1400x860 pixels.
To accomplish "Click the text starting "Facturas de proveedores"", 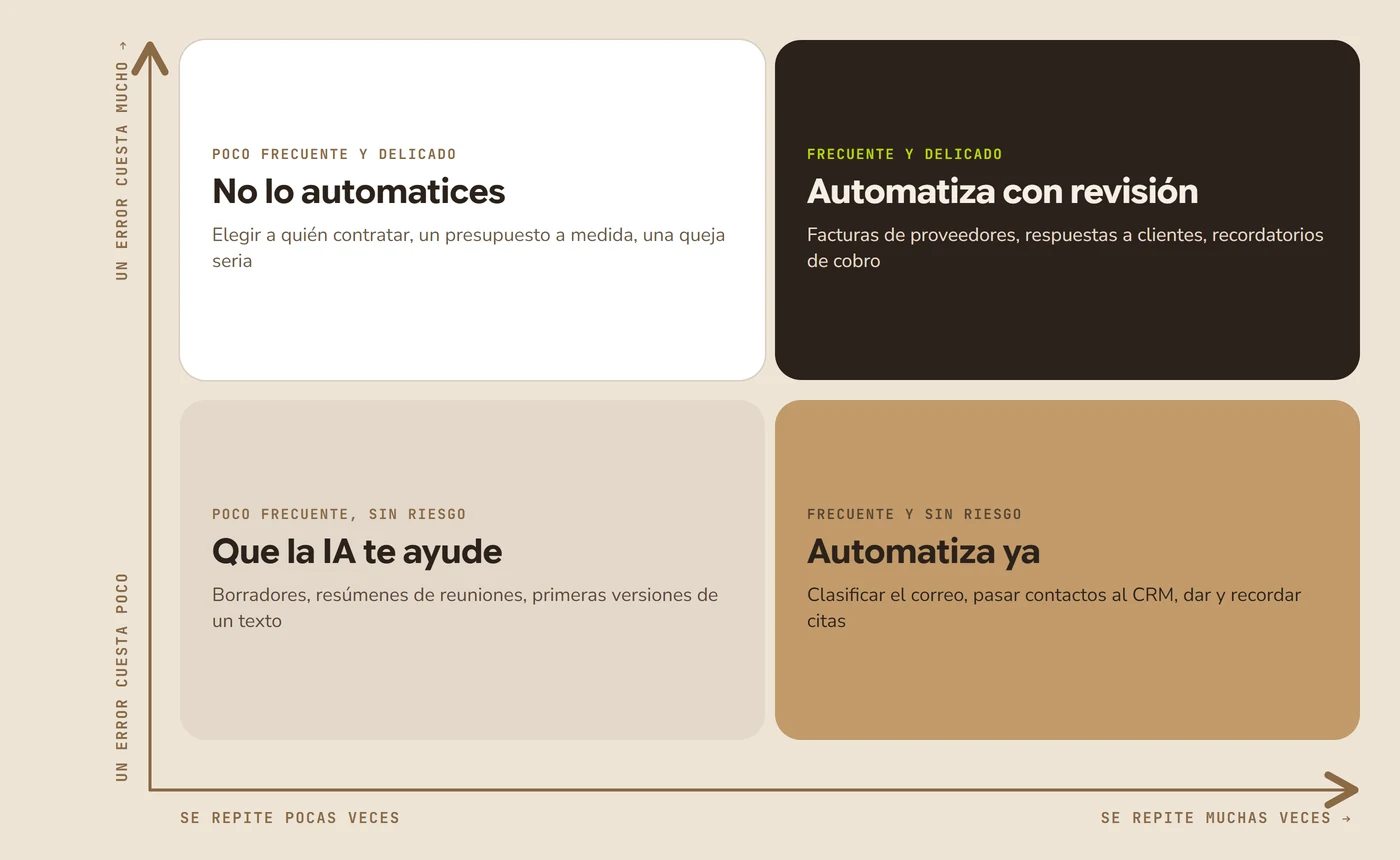I will point(1065,248).
